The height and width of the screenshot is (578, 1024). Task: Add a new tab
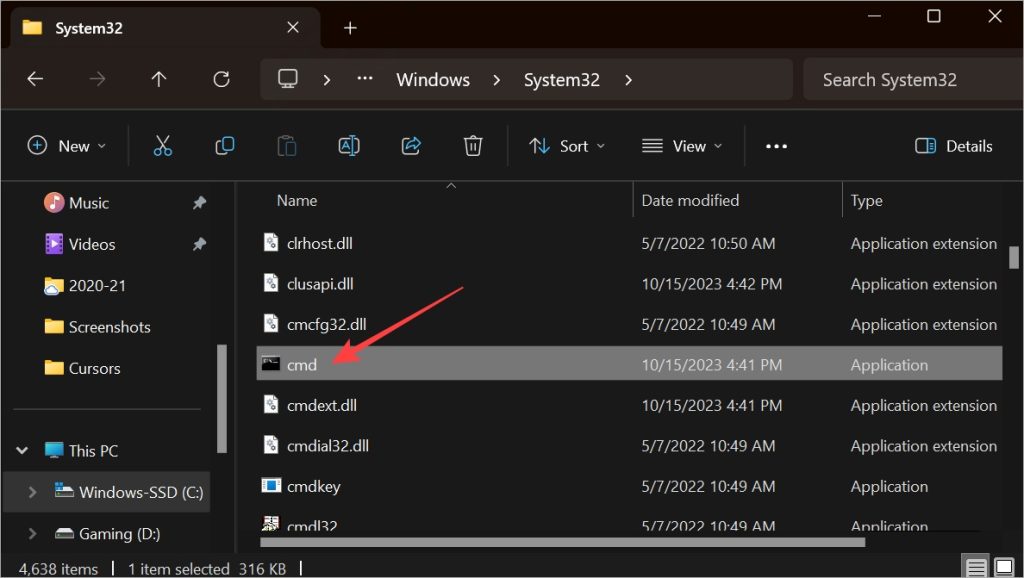point(350,27)
